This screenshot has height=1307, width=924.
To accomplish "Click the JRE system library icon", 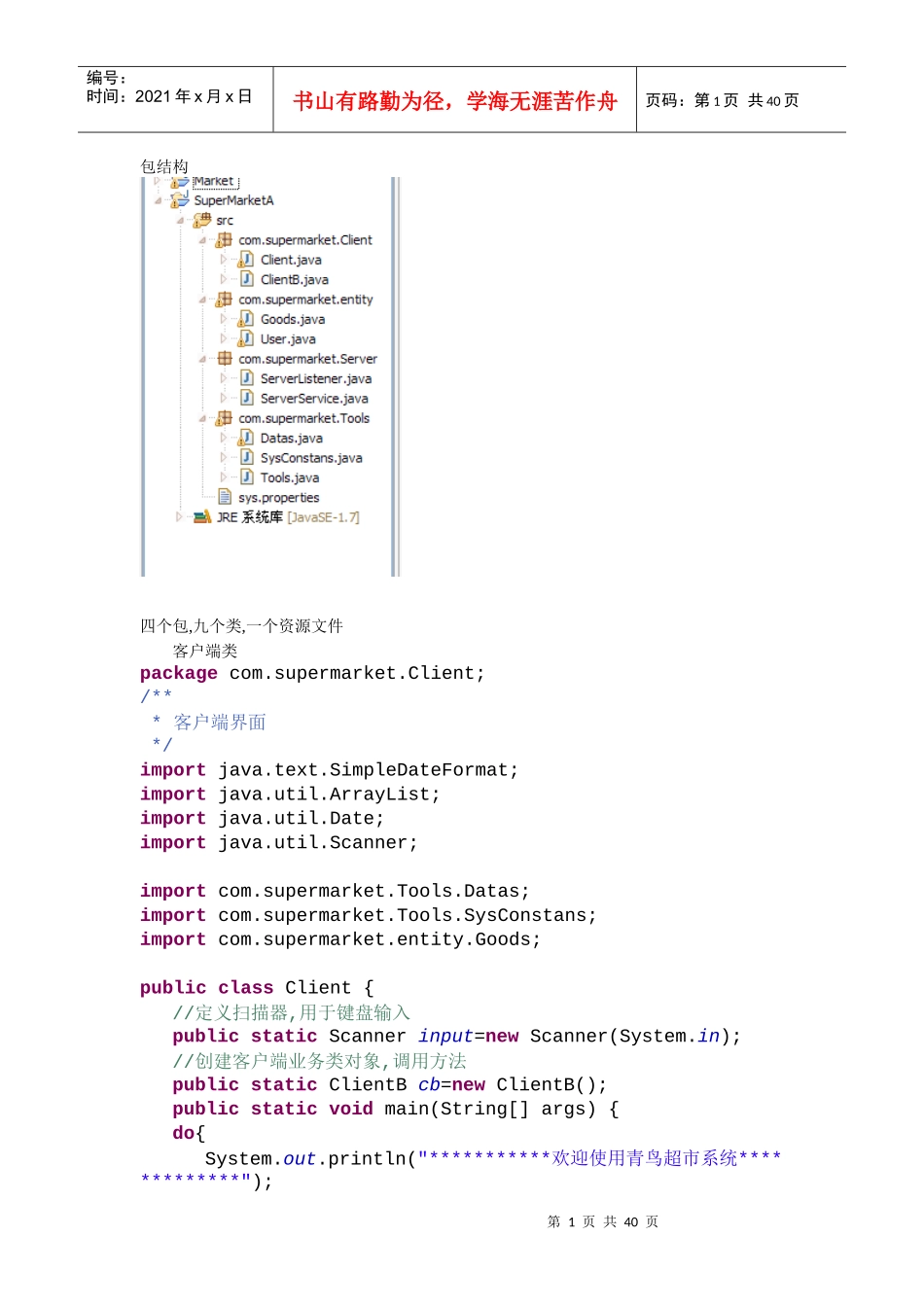I will pyautogui.click(x=202, y=517).
